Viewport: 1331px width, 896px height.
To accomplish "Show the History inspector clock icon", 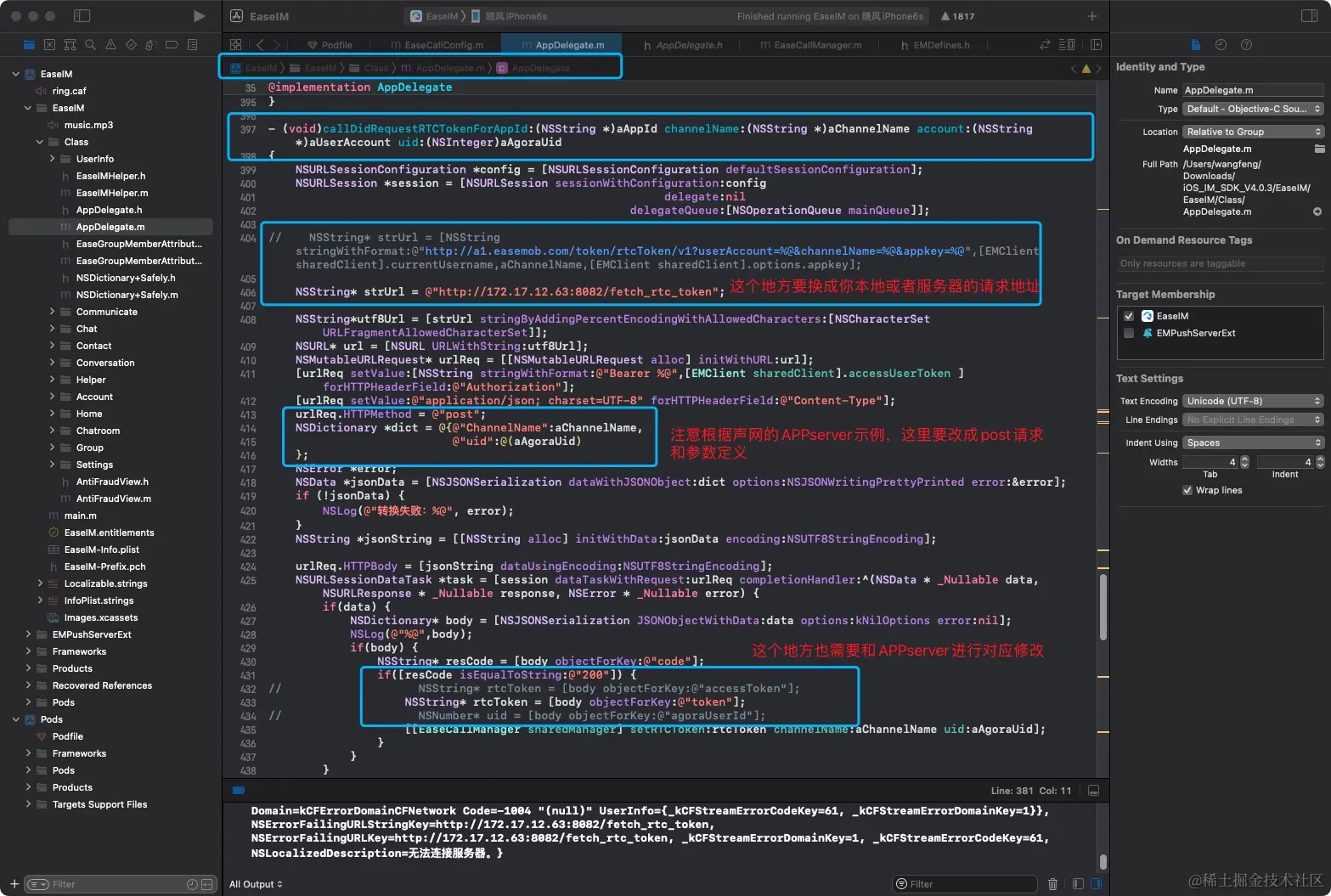I will click(x=1221, y=45).
